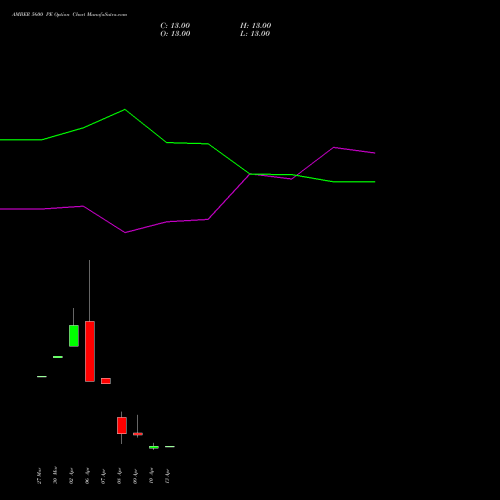
Task: Select the open price value O: 13.00
Action: click(175, 34)
